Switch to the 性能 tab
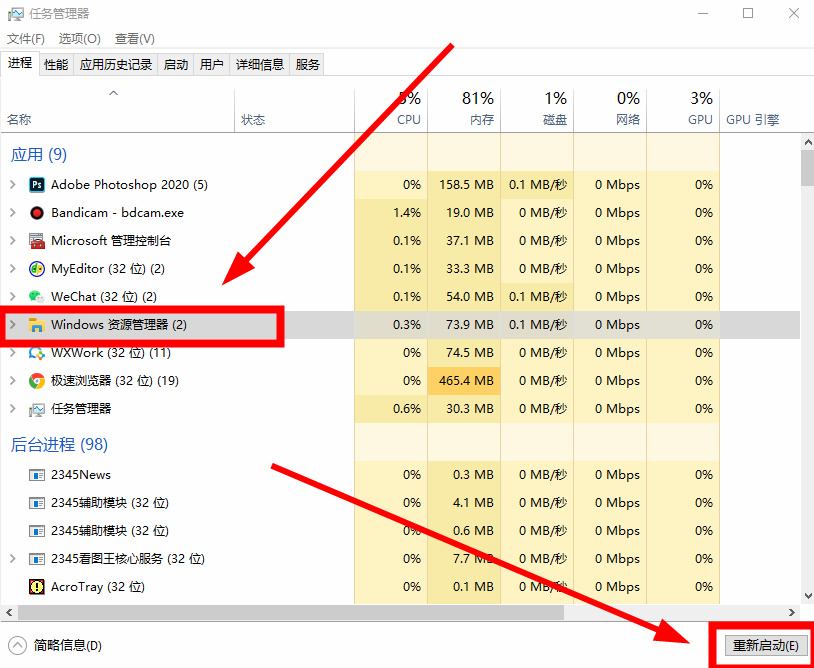Screen dimensions: 814x668 click(x=56, y=63)
